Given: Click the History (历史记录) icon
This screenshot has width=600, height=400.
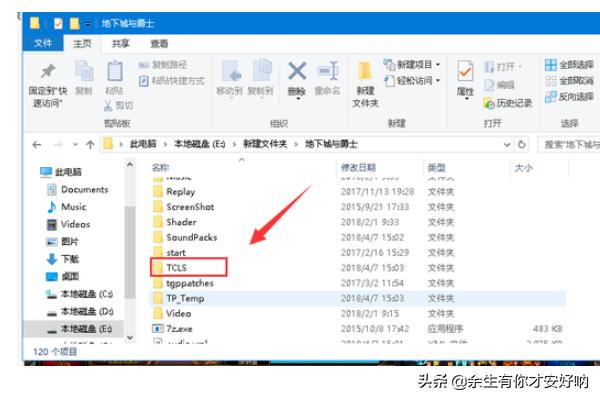Looking at the screenshot, I should coord(490,103).
